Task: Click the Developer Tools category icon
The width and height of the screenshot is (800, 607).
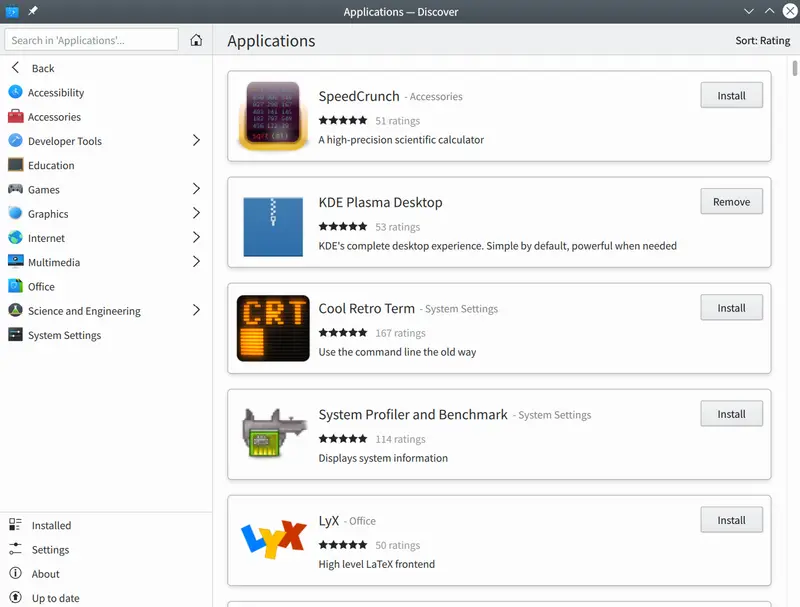Action: coord(15,140)
